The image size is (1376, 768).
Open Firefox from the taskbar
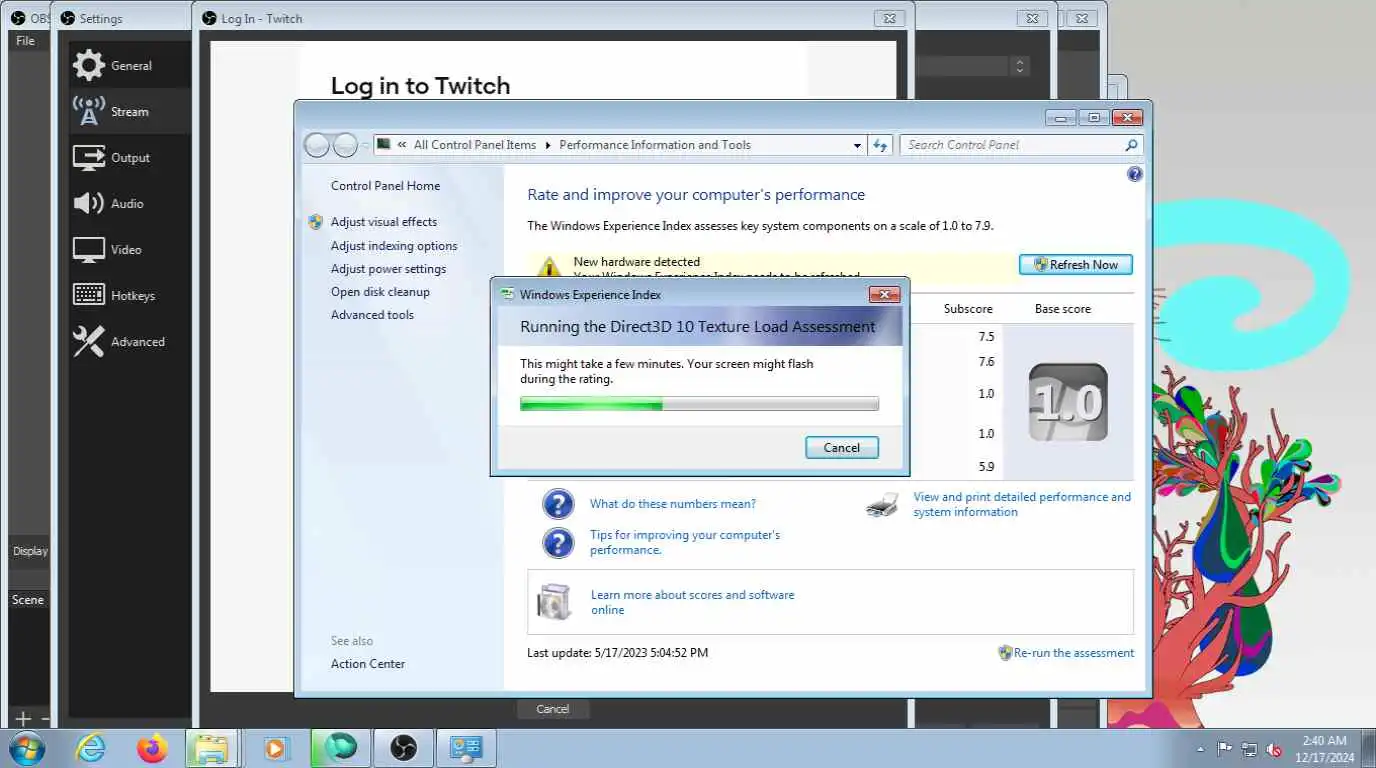click(152, 748)
